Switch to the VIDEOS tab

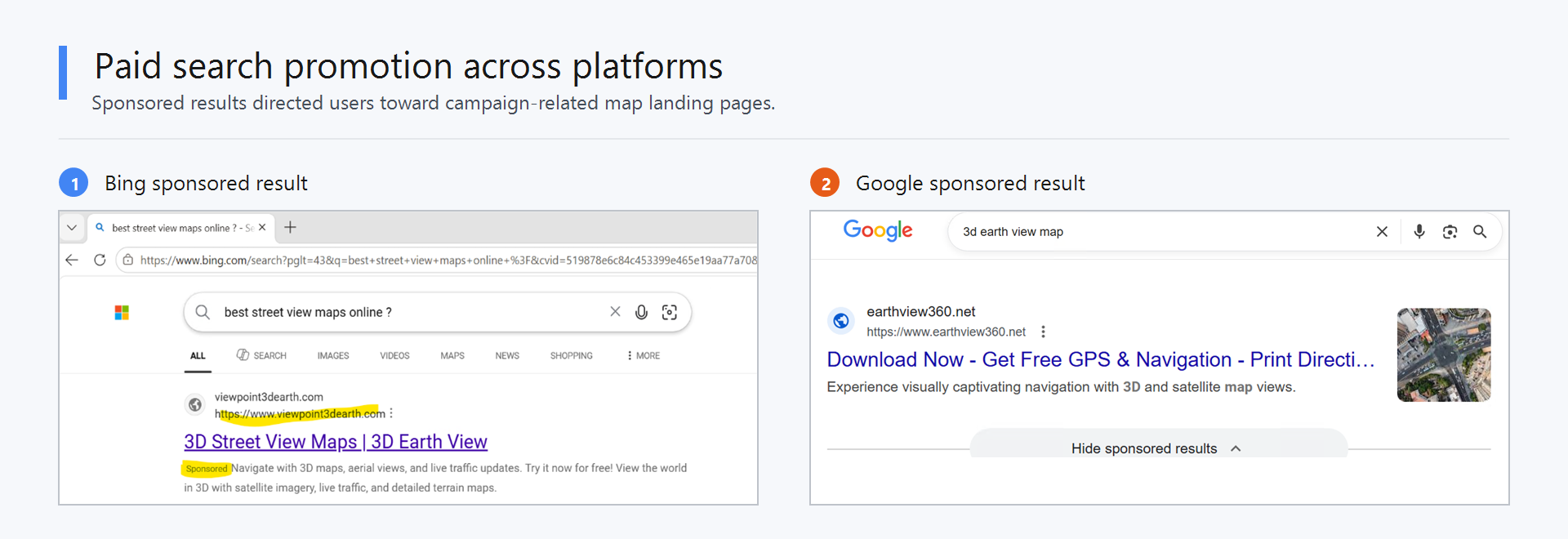[394, 356]
